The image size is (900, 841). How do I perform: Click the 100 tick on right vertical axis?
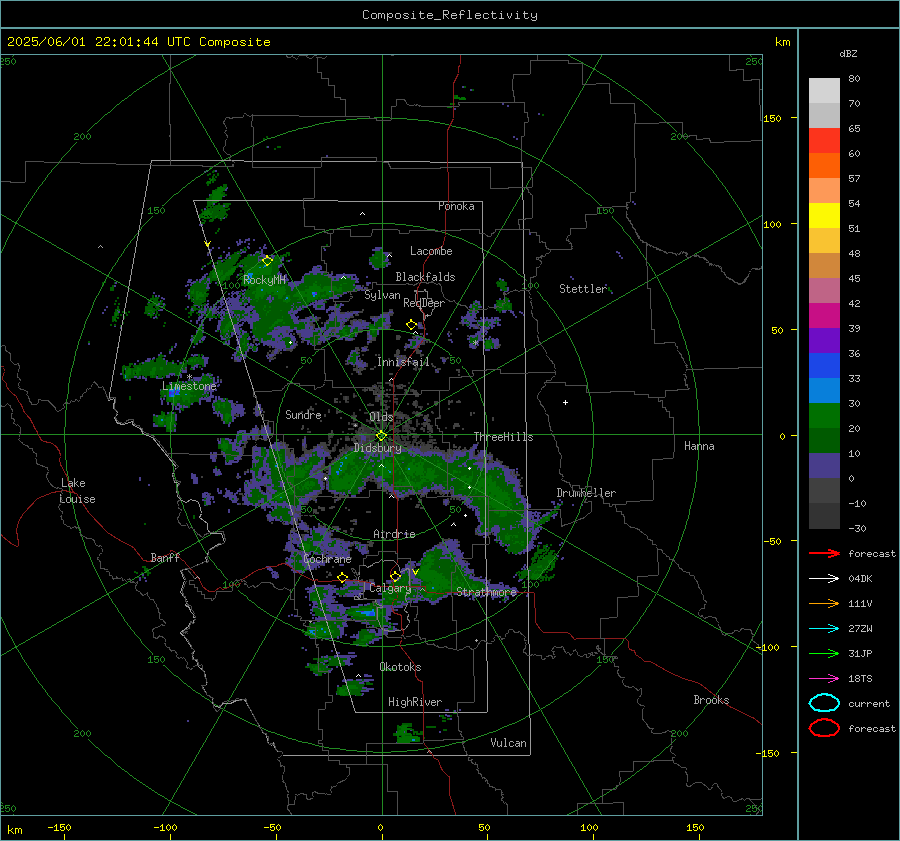[772, 224]
